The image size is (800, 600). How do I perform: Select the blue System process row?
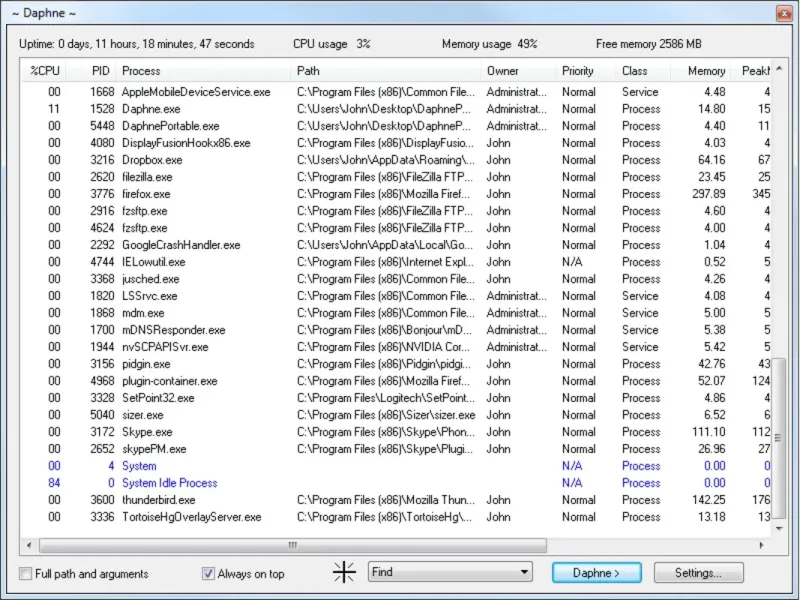point(395,466)
